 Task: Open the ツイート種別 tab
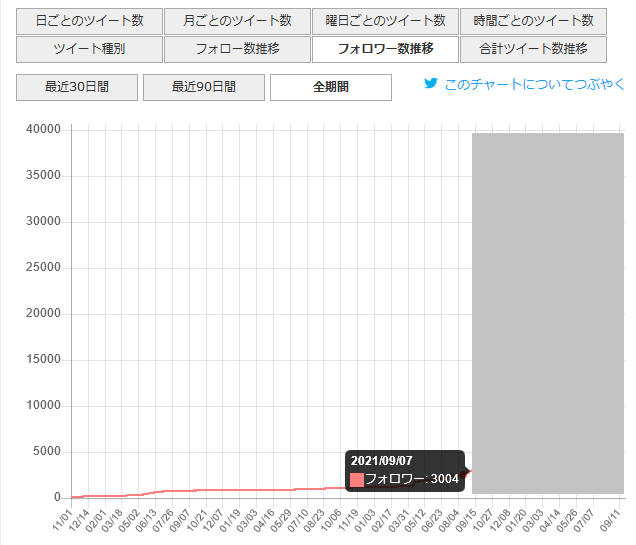[88, 49]
